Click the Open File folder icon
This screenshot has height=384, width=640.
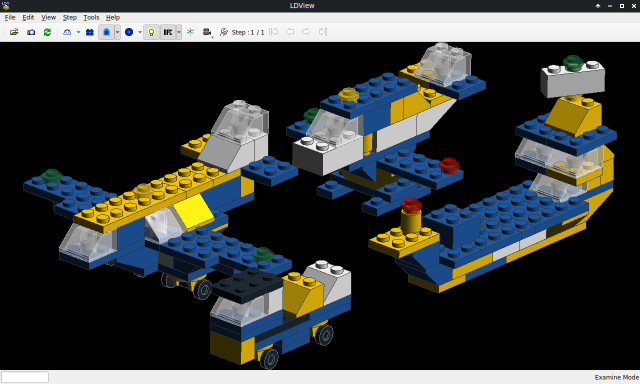coord(14,32)
